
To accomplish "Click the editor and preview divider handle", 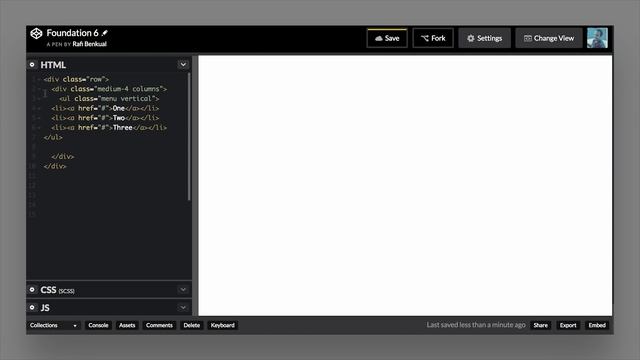I will pos(195,186).
